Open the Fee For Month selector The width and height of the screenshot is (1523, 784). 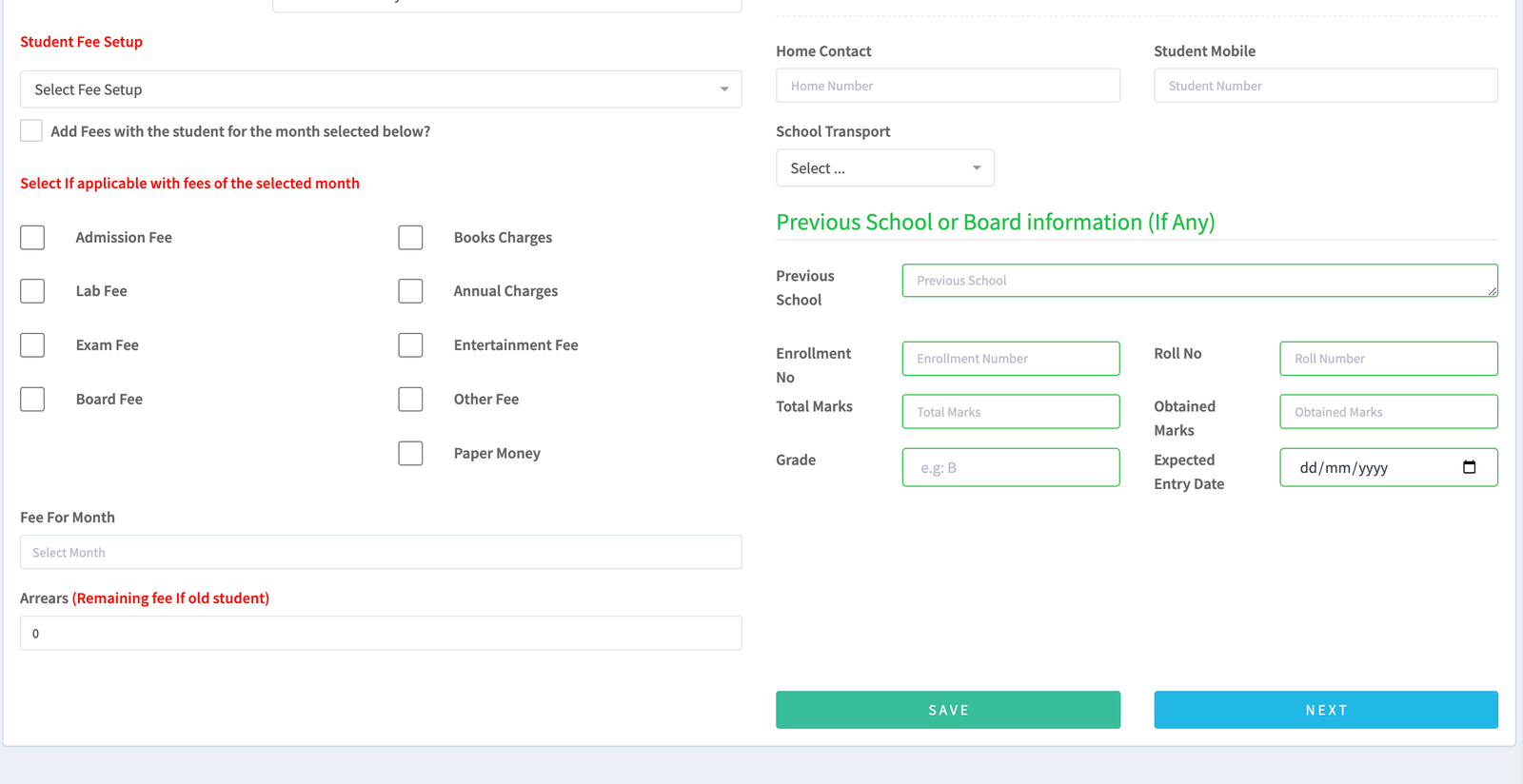381,552
